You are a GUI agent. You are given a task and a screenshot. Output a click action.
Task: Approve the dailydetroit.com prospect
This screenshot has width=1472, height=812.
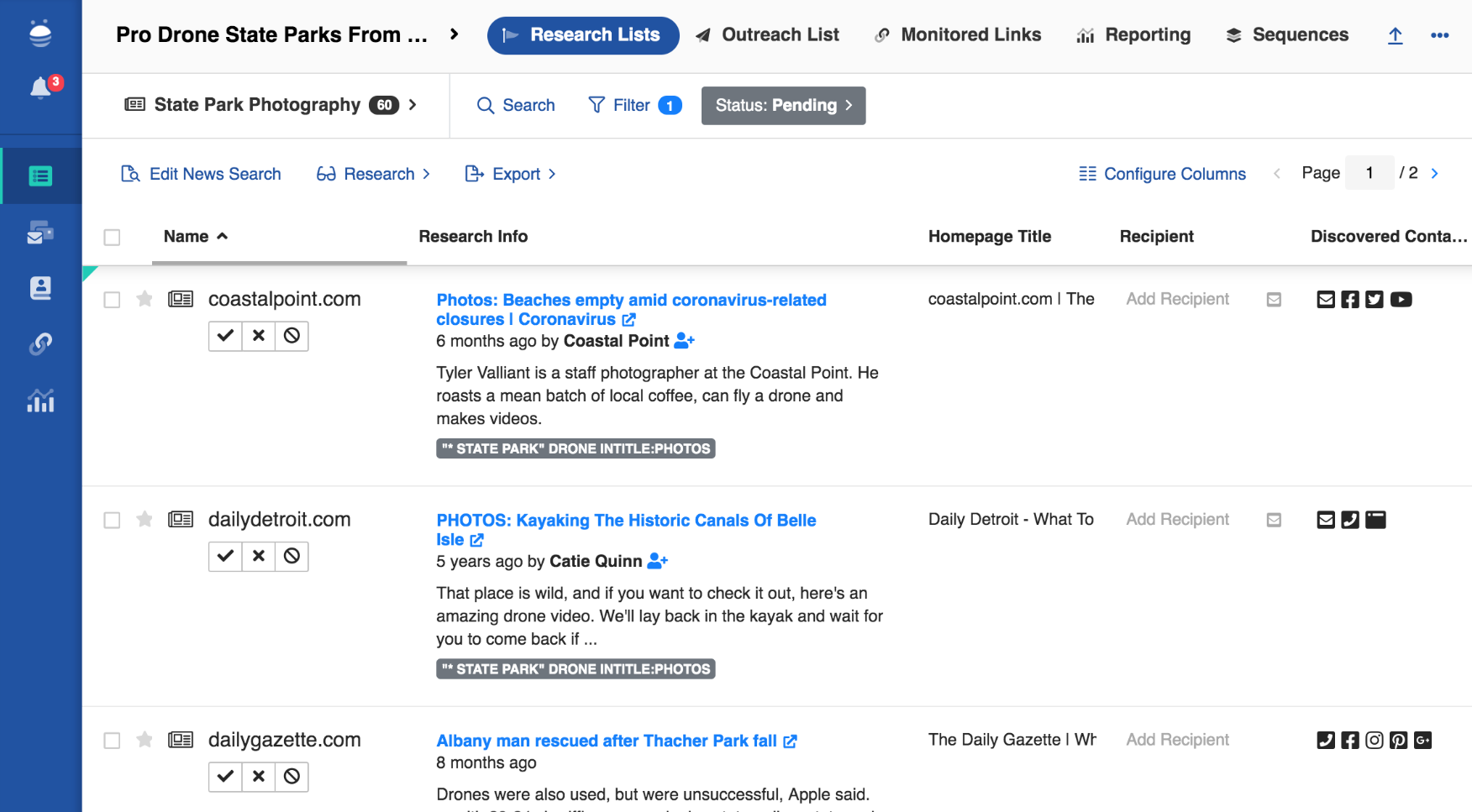coord(225,556)
